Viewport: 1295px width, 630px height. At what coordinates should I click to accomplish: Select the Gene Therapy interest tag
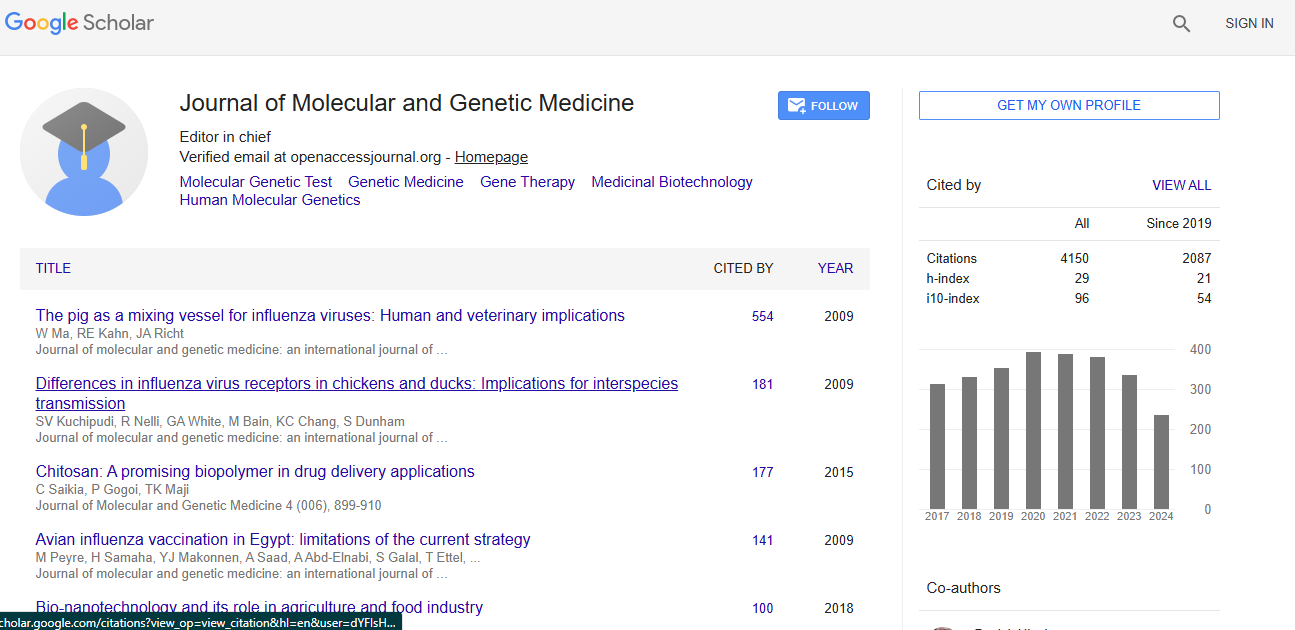pos(527,182)
